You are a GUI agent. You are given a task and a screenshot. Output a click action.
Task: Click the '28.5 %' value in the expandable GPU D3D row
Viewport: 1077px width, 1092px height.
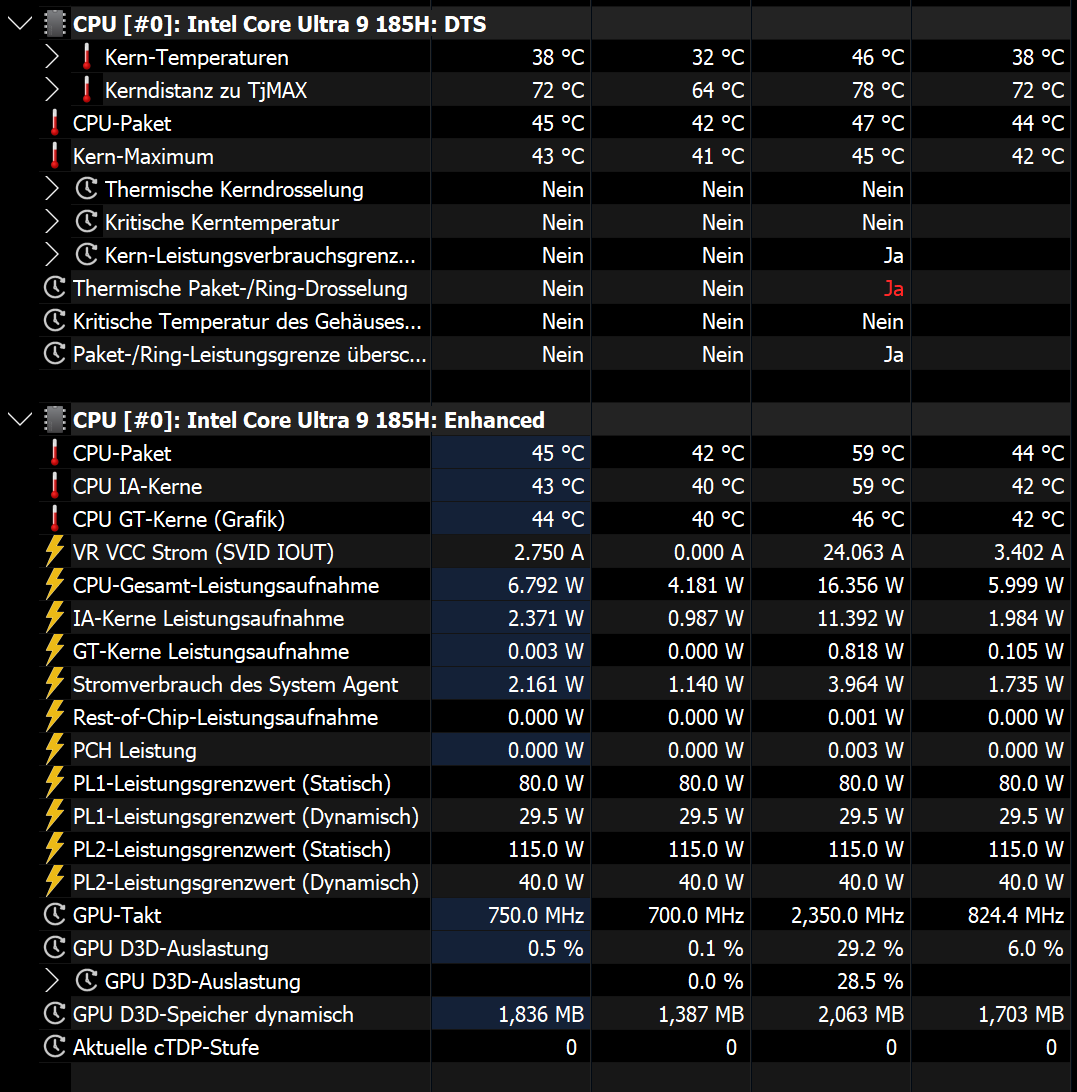pyautogui.click(x=870, y=981)
